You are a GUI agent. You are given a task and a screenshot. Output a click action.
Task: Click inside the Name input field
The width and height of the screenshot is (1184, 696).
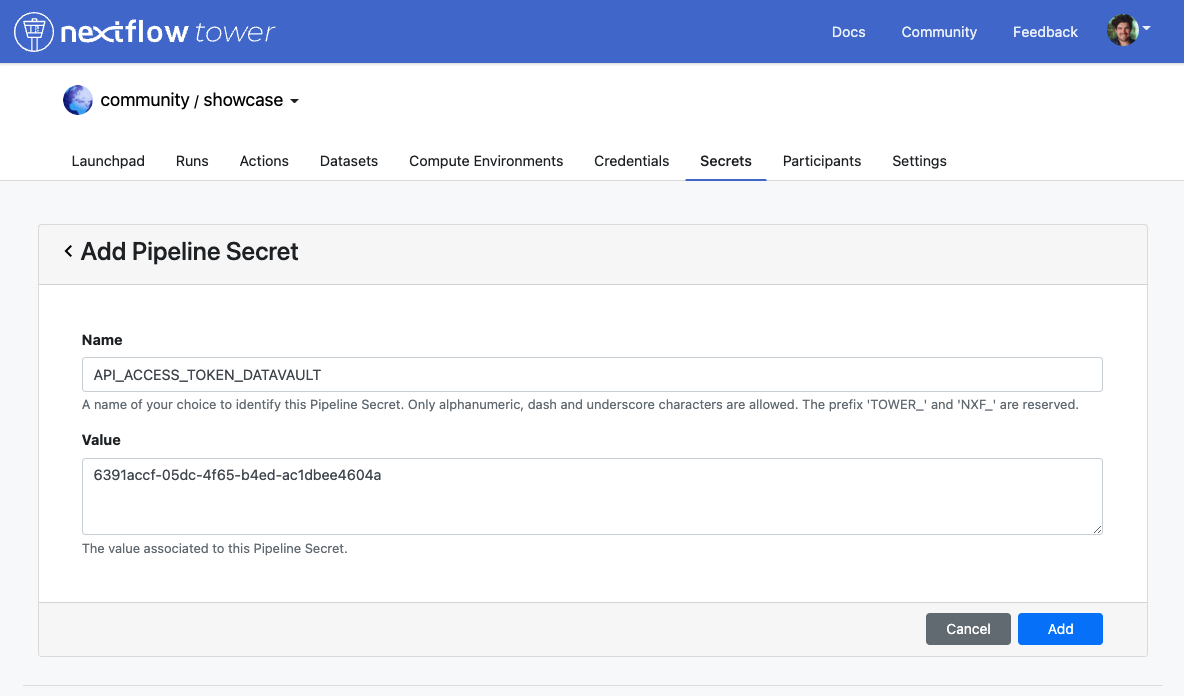[x=592, y=374]
